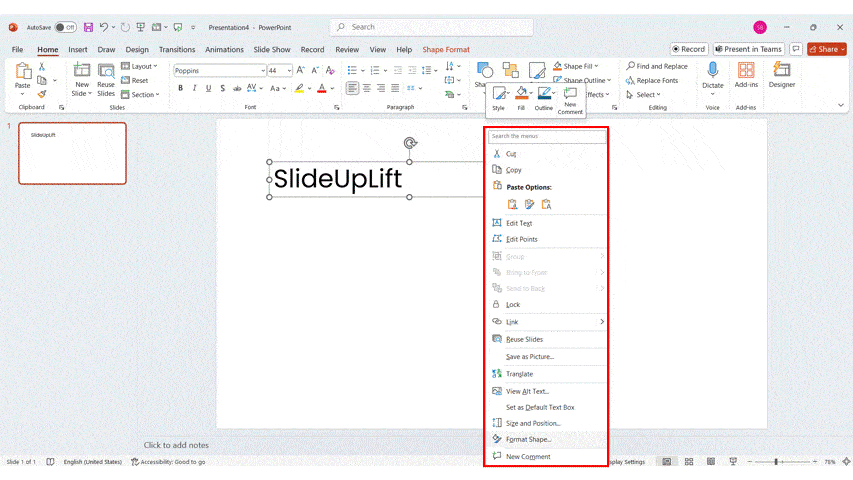Apply the red font color swatch
Screen dimensions: 853x480
(x=322, y=88)
